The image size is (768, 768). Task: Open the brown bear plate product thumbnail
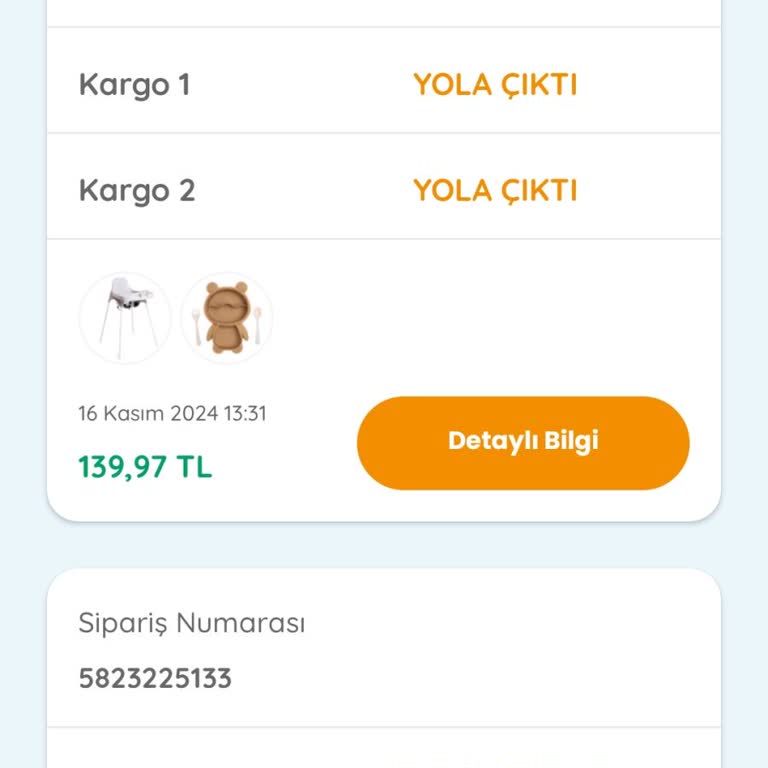click(x=227, y=318)
